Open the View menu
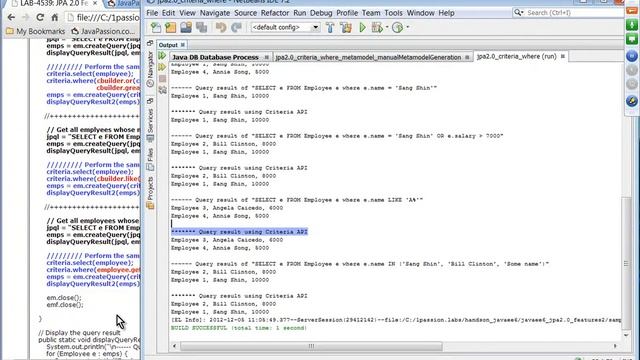 click(187, 13)
